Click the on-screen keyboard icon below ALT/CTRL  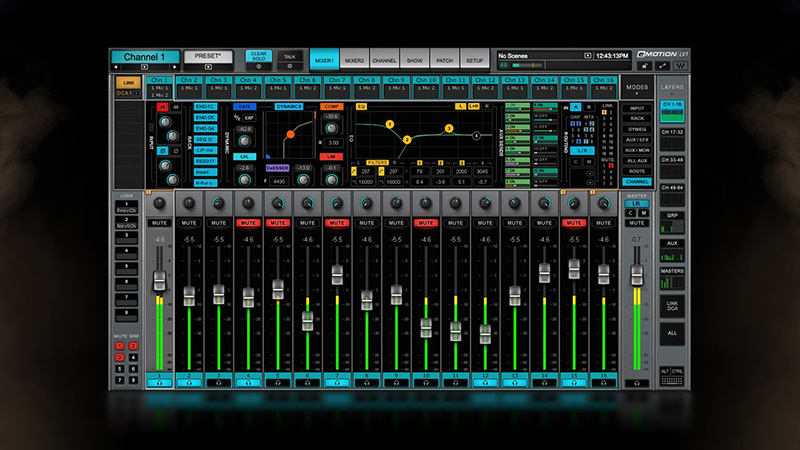pos(672,381)
